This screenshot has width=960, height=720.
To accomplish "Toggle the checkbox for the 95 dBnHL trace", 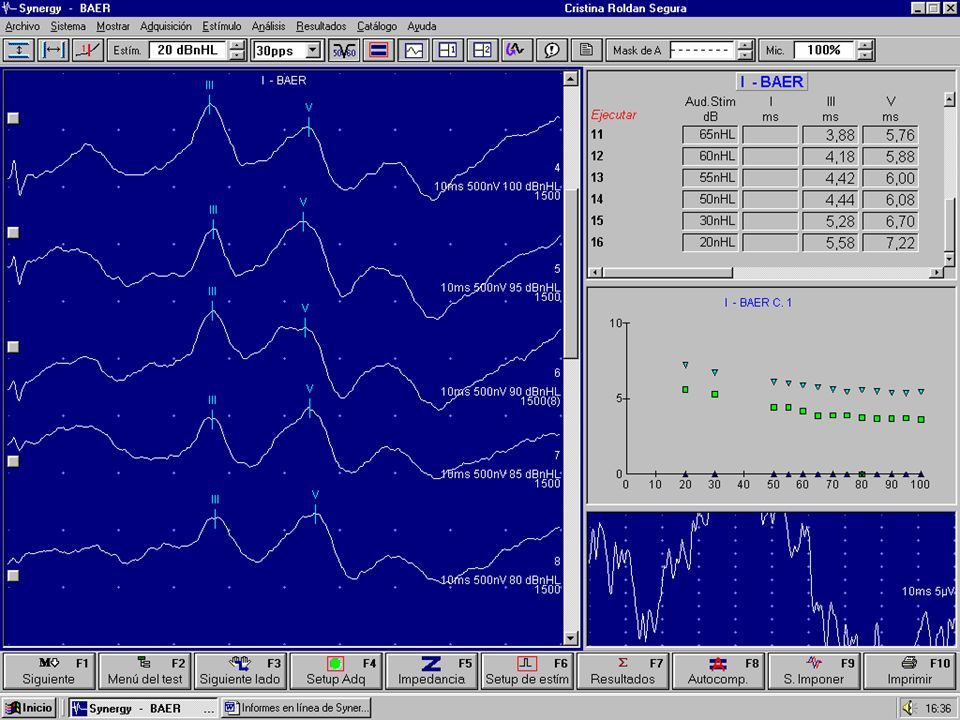I will pos(13,233).
